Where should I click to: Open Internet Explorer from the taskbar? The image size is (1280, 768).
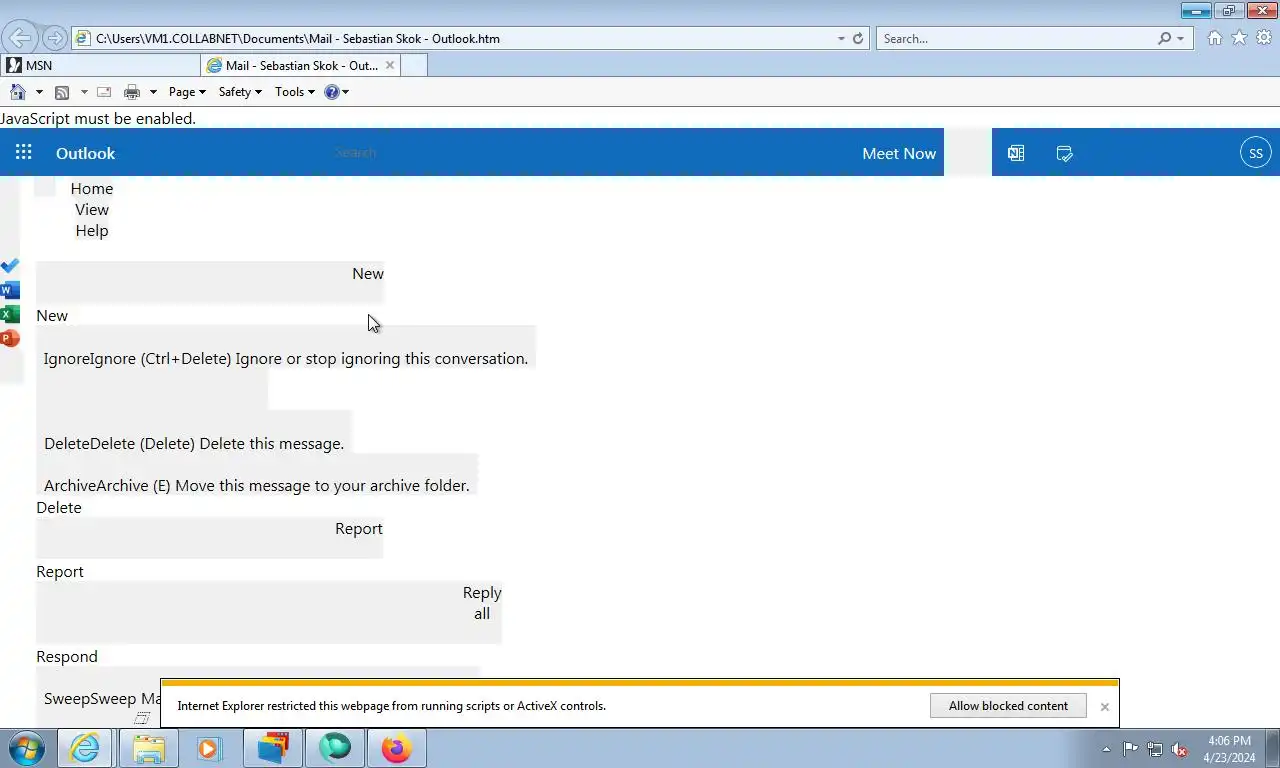coord(85,748)
